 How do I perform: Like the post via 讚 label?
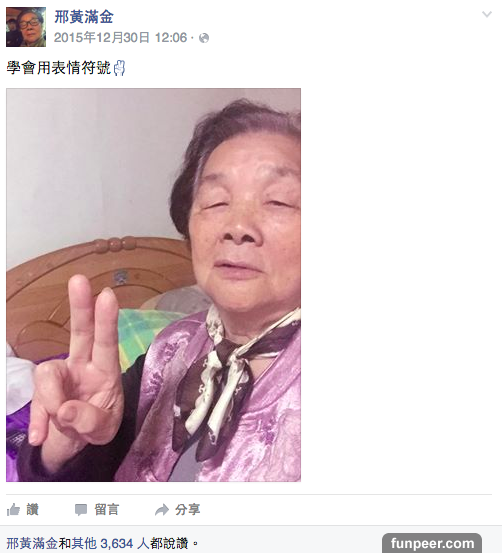32,510
